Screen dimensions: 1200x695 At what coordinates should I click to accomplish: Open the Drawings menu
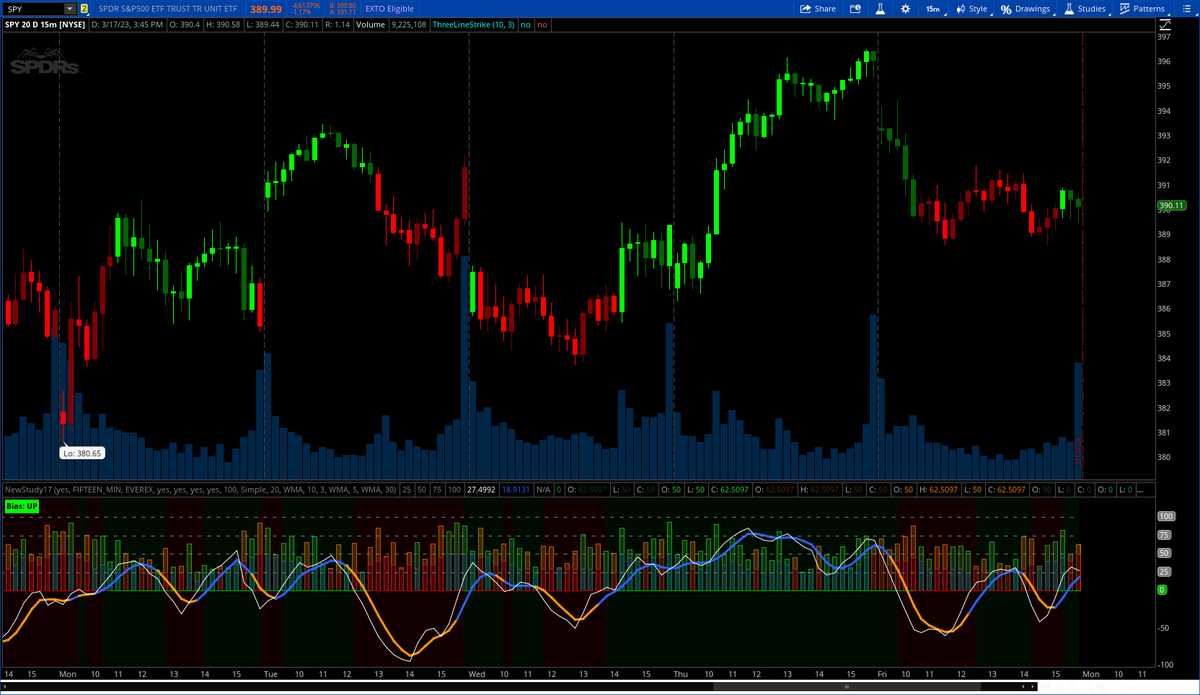(1027, 9)
